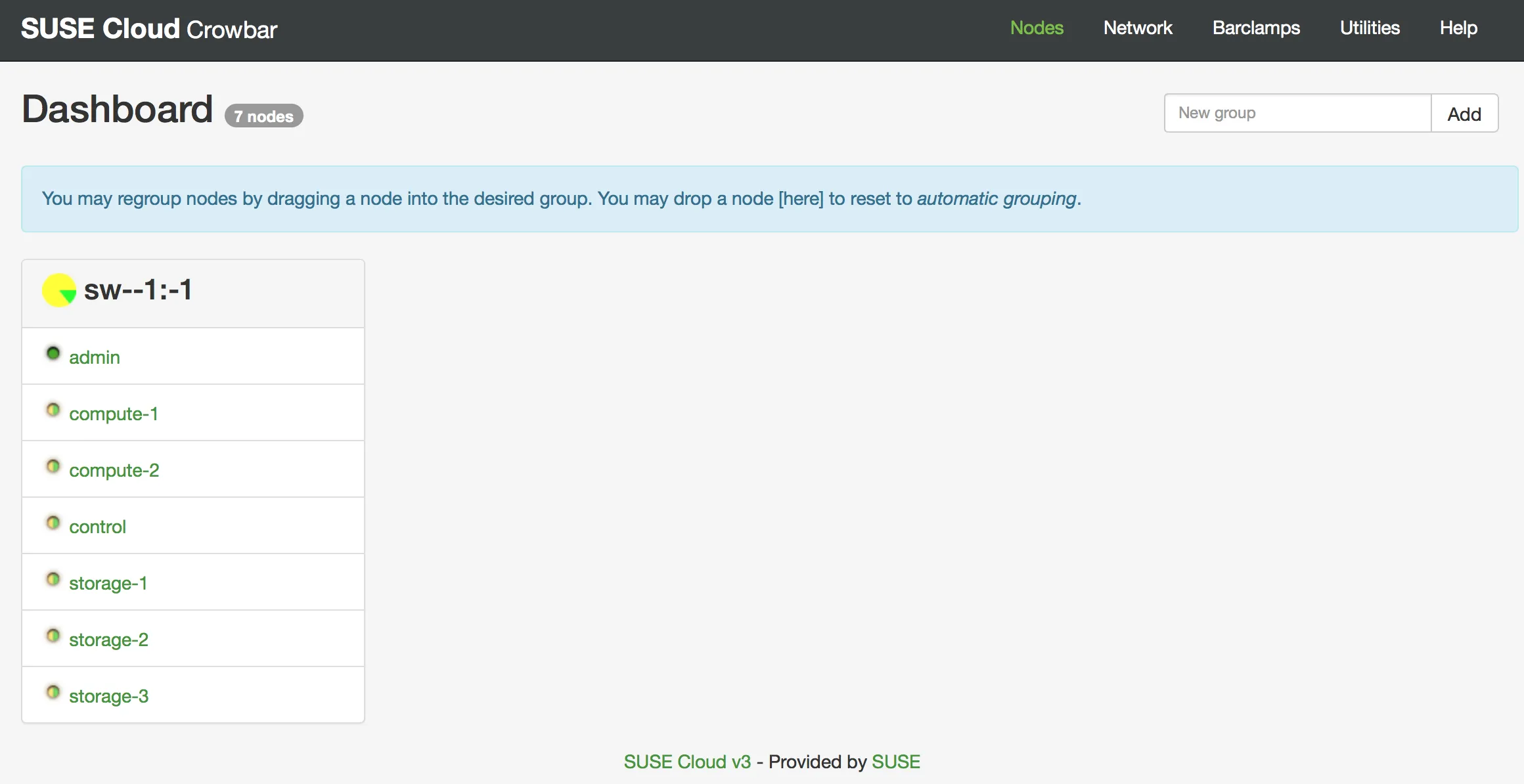Click the 7 nodes badge
The height and width of the screenshot is (784, 1524).
264,116
